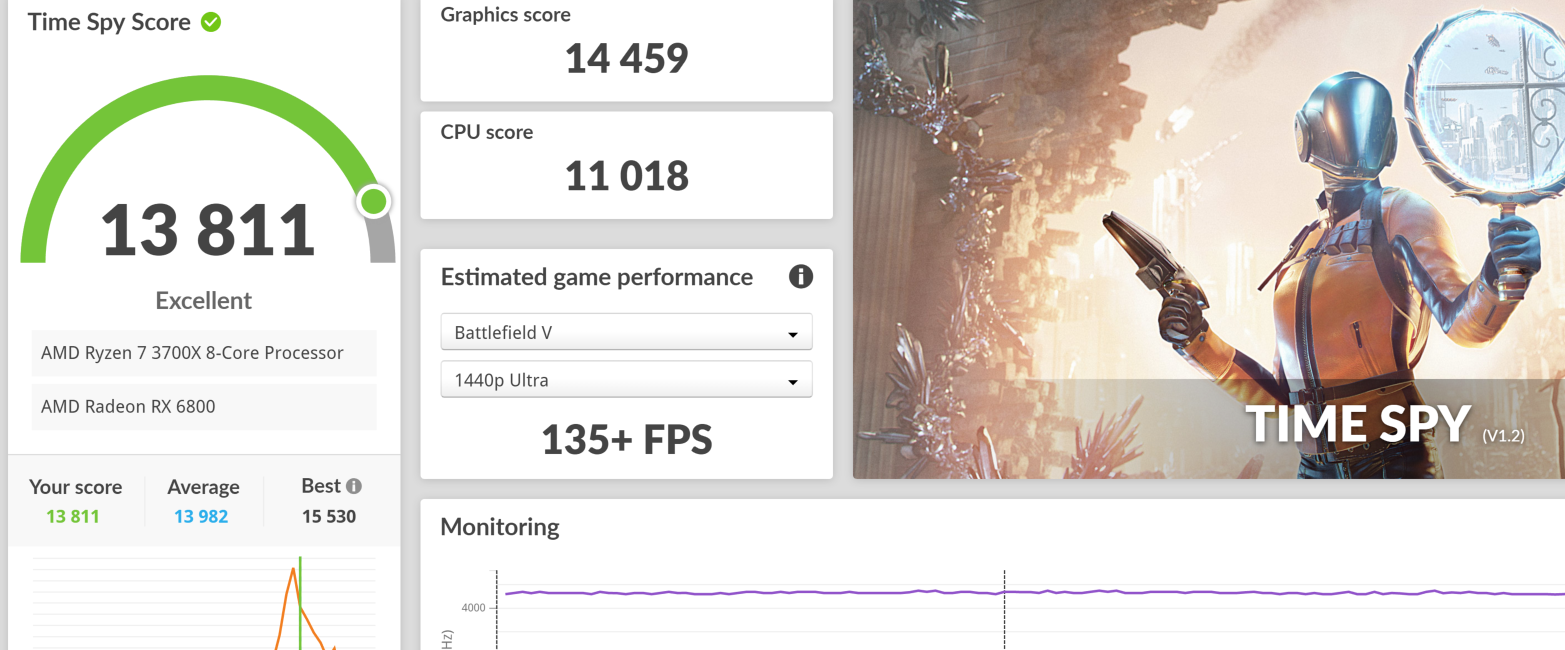
Task: Click the purple frequency line in Monitoring chart
Action: 1035,593
